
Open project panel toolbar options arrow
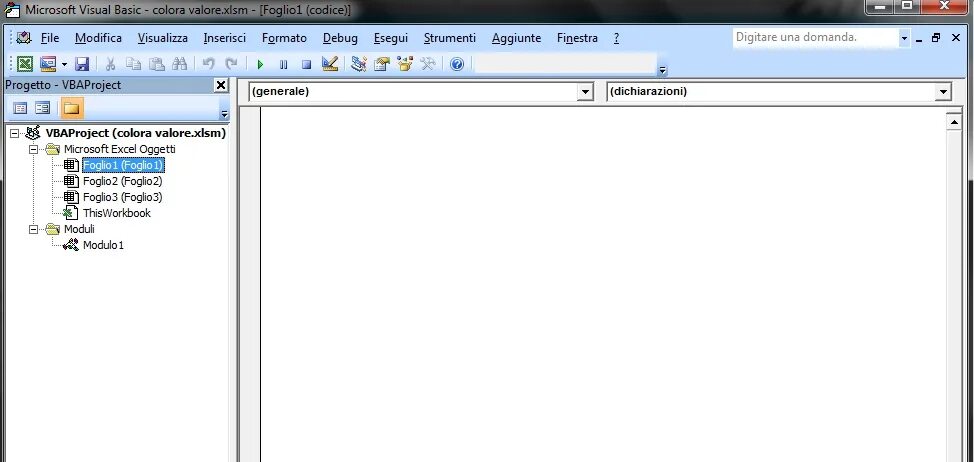pyautogui.click(x=224, y=114)
